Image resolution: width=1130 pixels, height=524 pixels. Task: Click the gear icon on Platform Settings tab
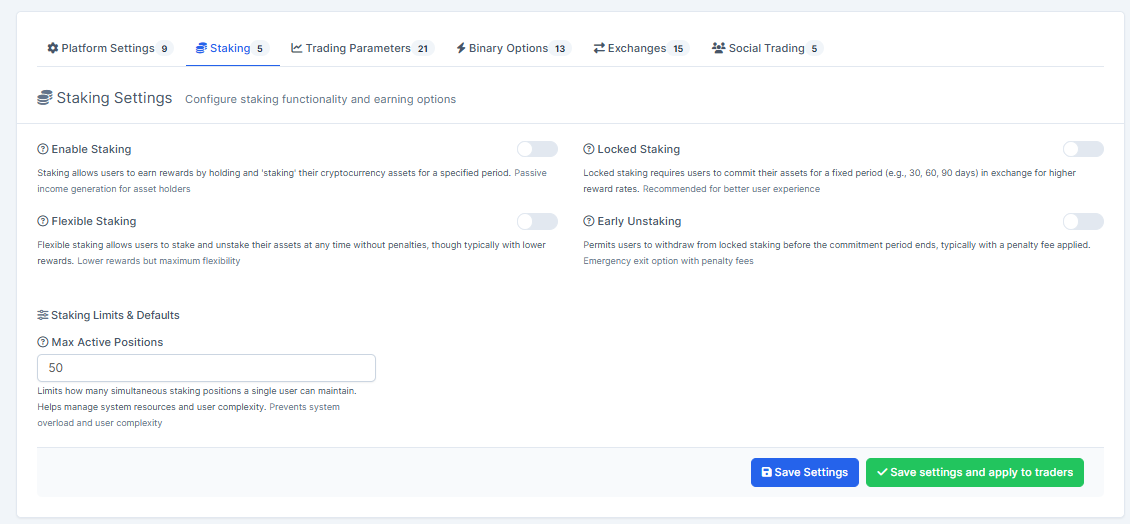coord(53,48)
